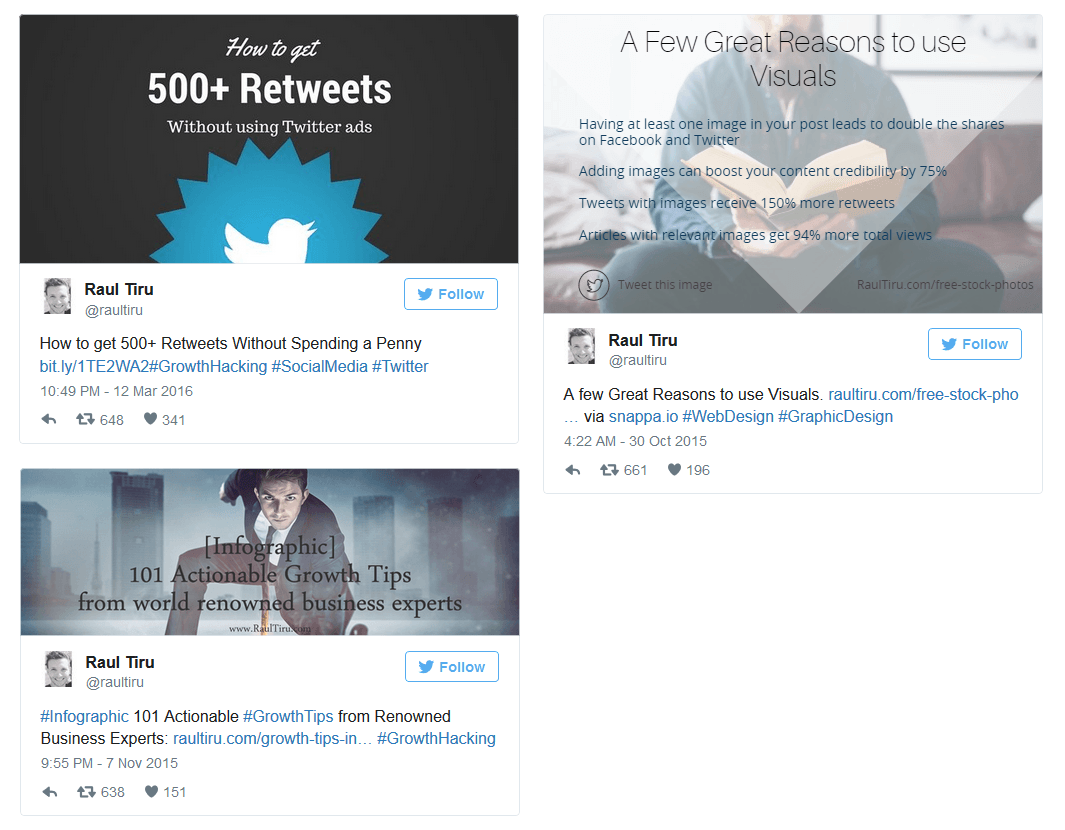This screenshot has height=830, width=1065.
Task: Follow Raul Tiru on the Visuals tweet
Action: (x=975, y=344)
